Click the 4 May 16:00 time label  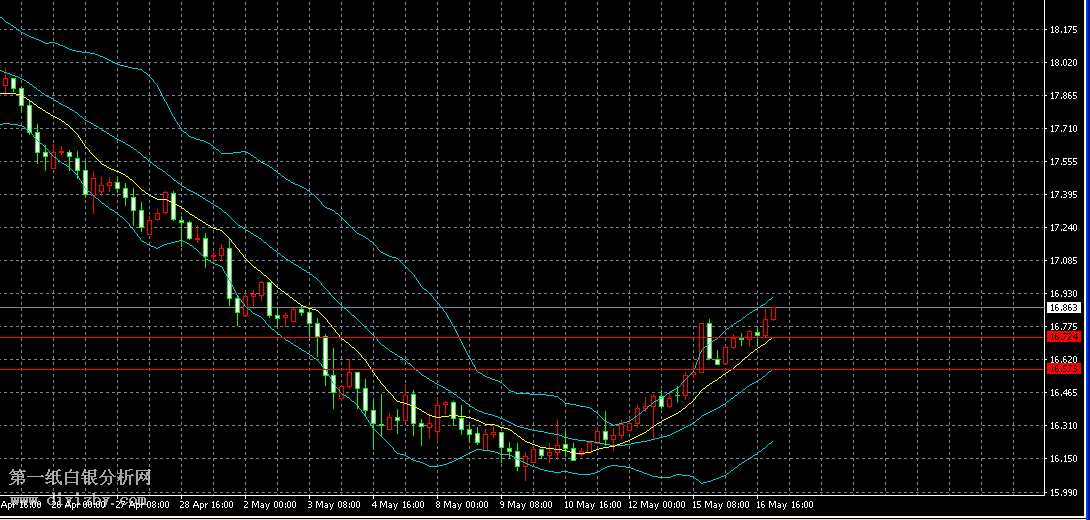[397, 505]
